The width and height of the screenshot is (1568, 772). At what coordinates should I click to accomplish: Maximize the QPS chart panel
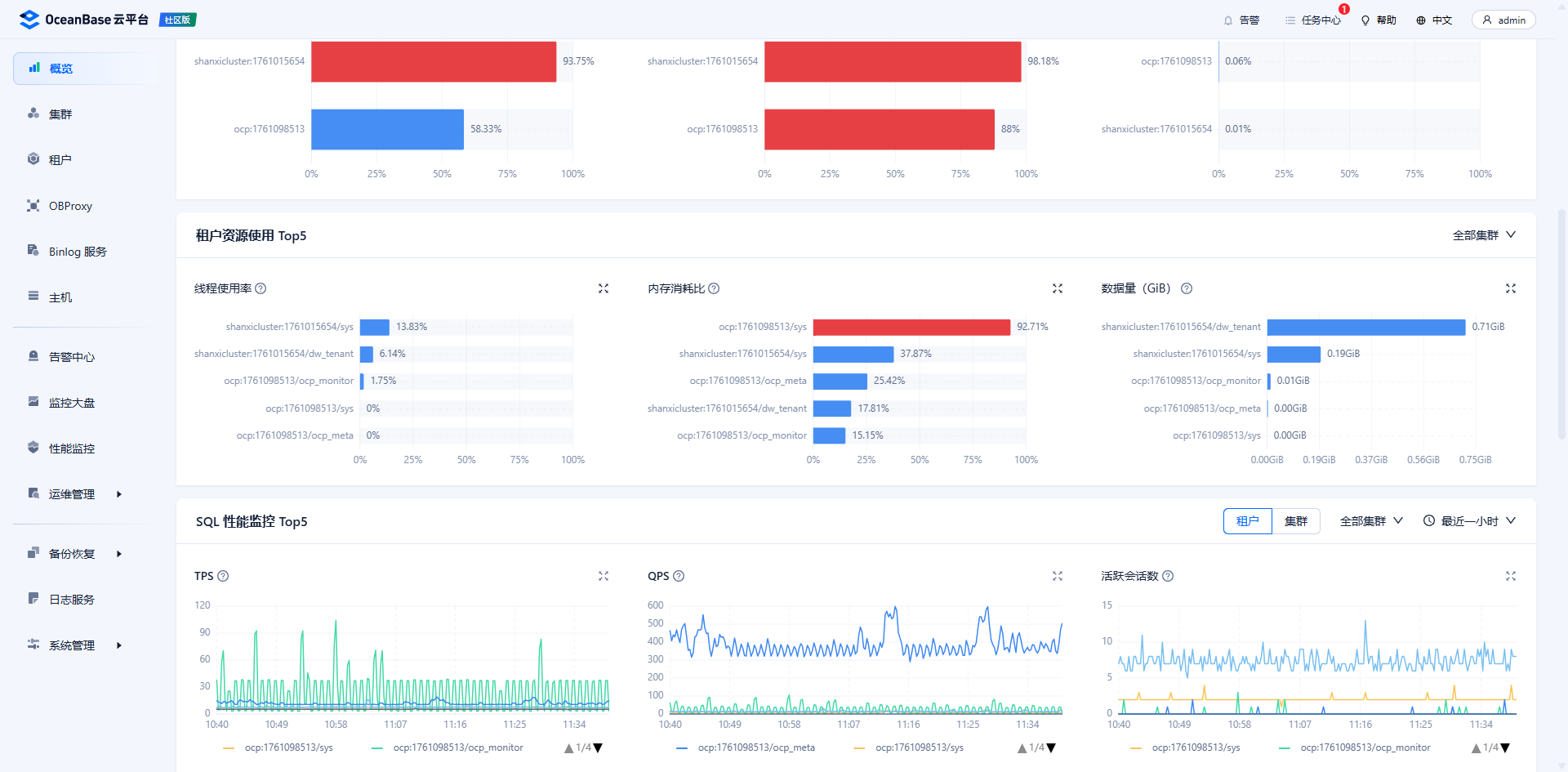point(1058,576)
